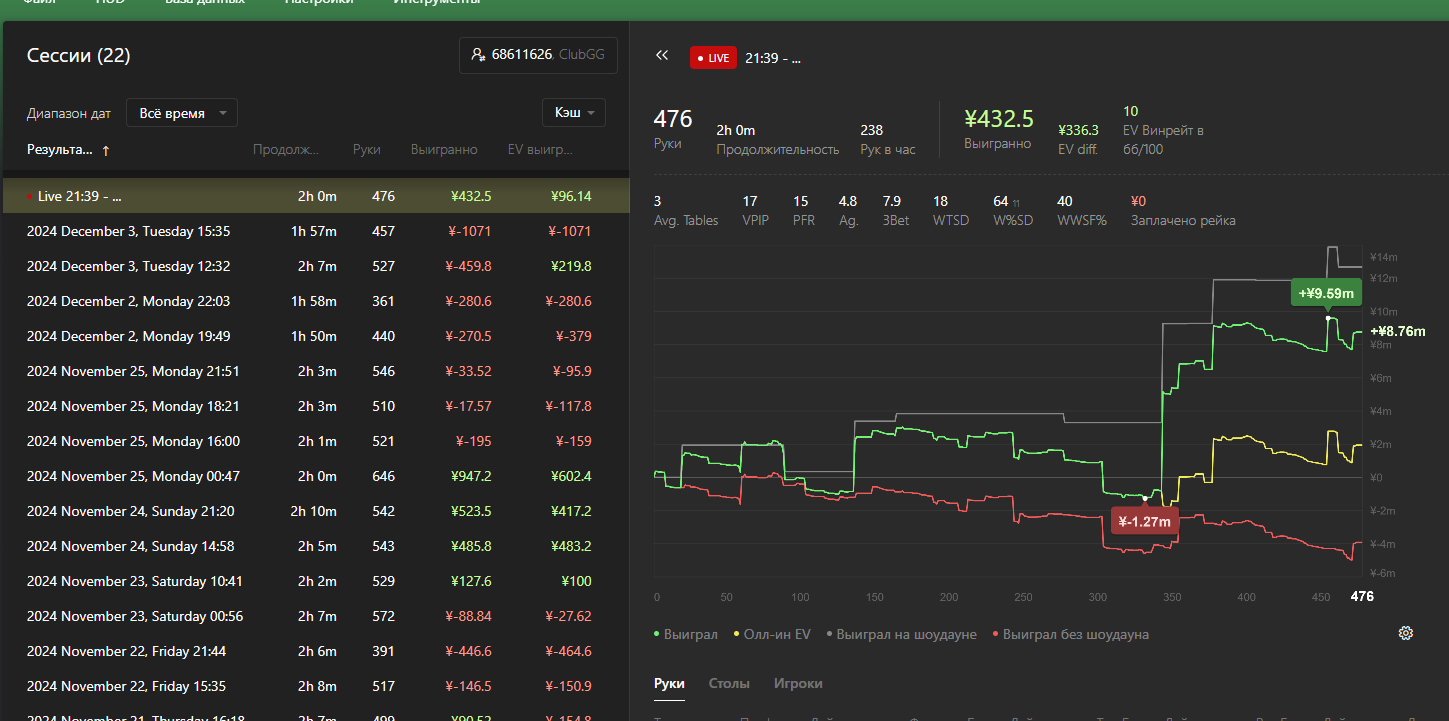Open the Кэш game type dropdown

click(574, 113)
